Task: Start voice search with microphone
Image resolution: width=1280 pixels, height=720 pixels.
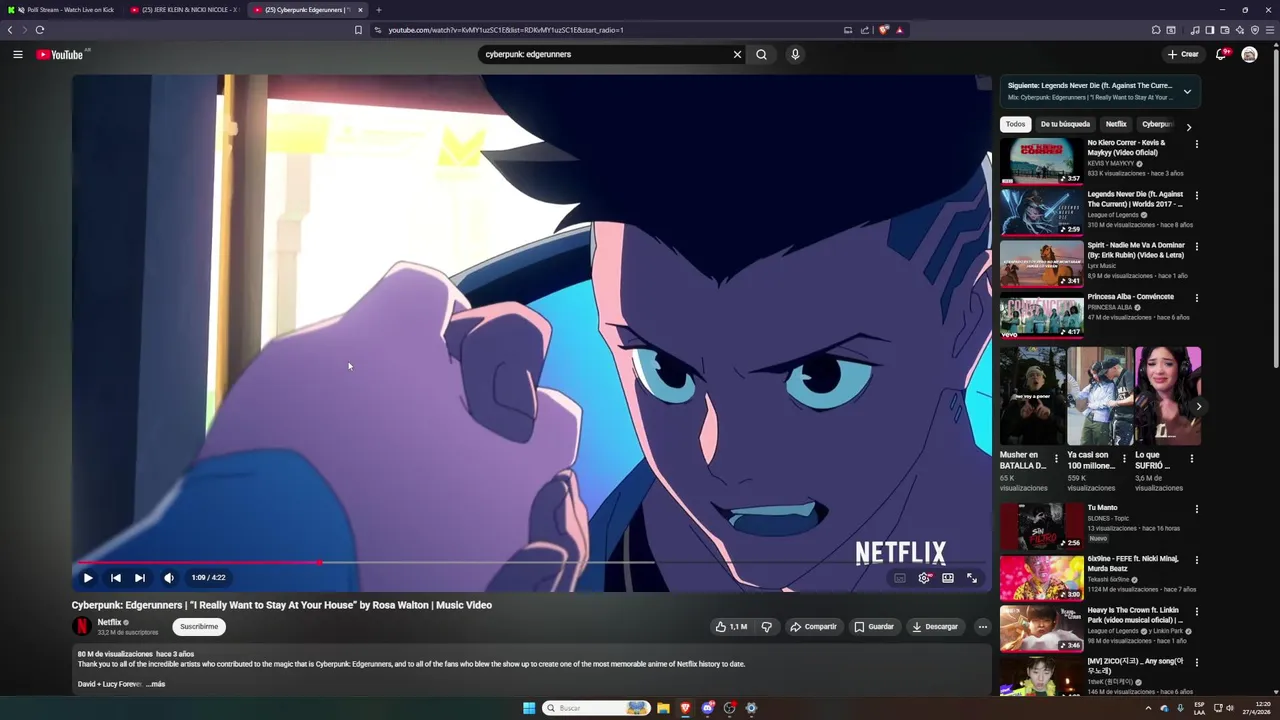Action: (795, 54)
